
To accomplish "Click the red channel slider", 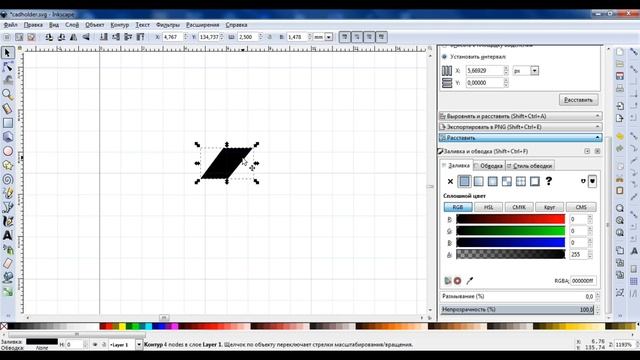I will pos(511,219).
